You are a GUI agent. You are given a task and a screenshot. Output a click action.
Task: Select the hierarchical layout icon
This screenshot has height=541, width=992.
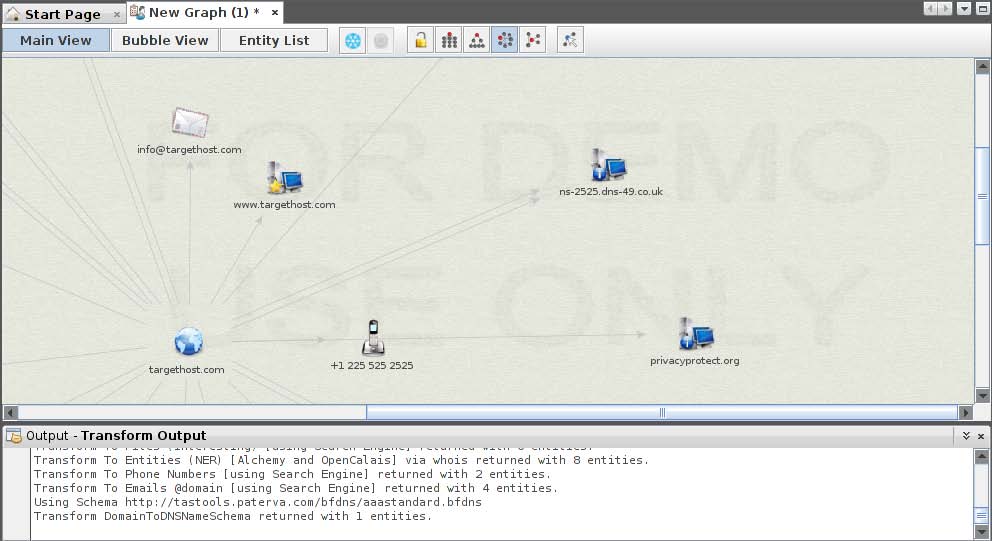pyautogui.click(x=477, y=41)
